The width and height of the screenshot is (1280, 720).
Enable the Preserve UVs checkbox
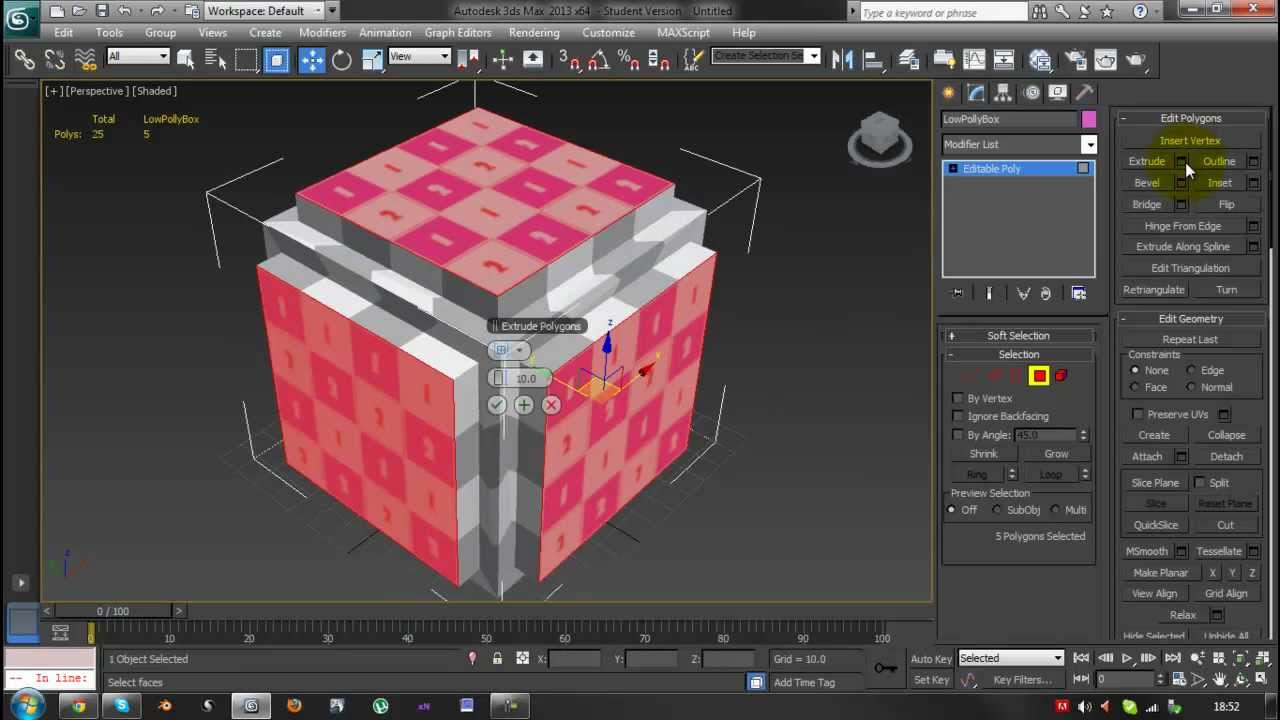tap(1138, 414)
